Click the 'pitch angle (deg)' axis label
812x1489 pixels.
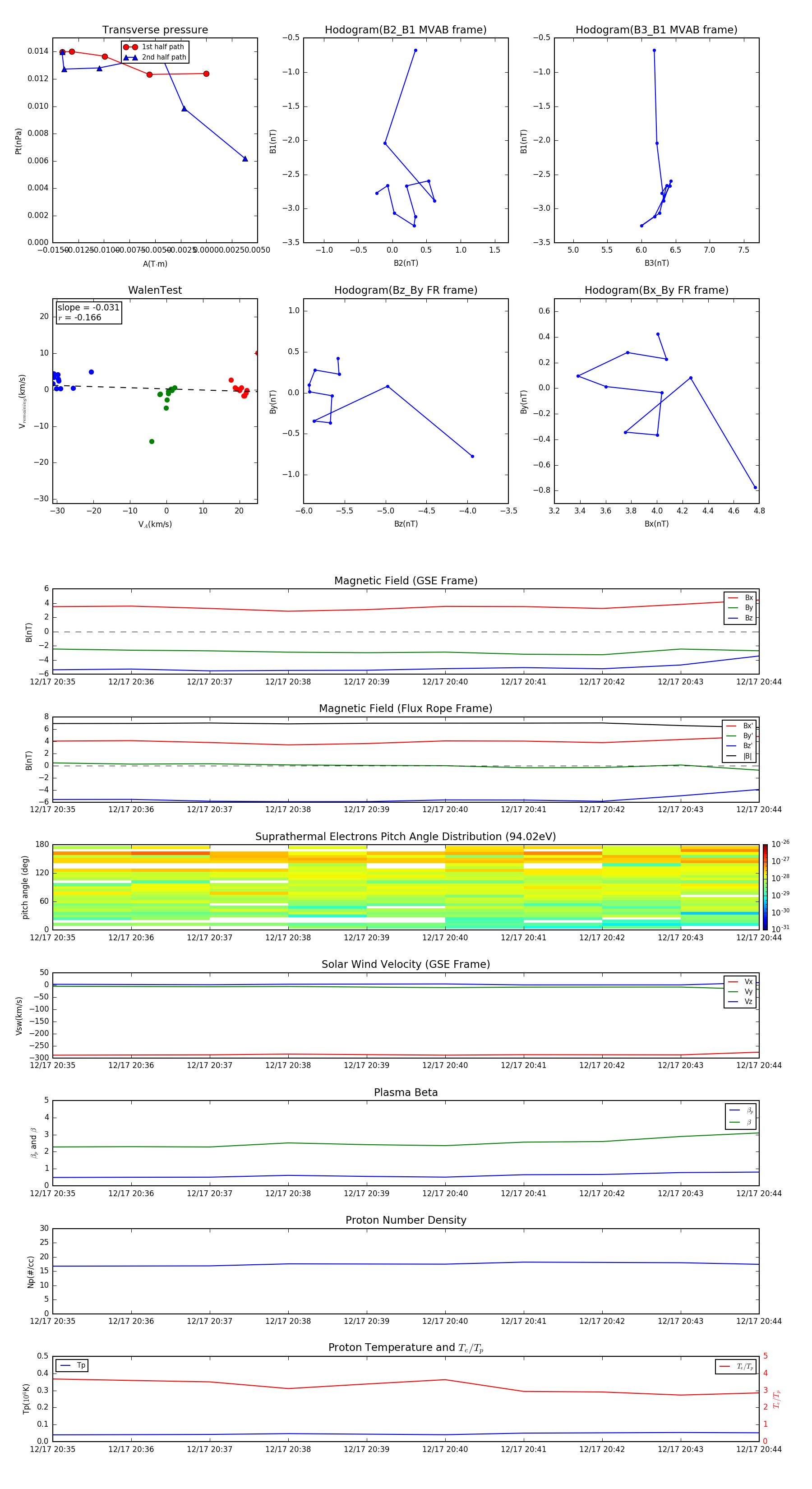25,887
